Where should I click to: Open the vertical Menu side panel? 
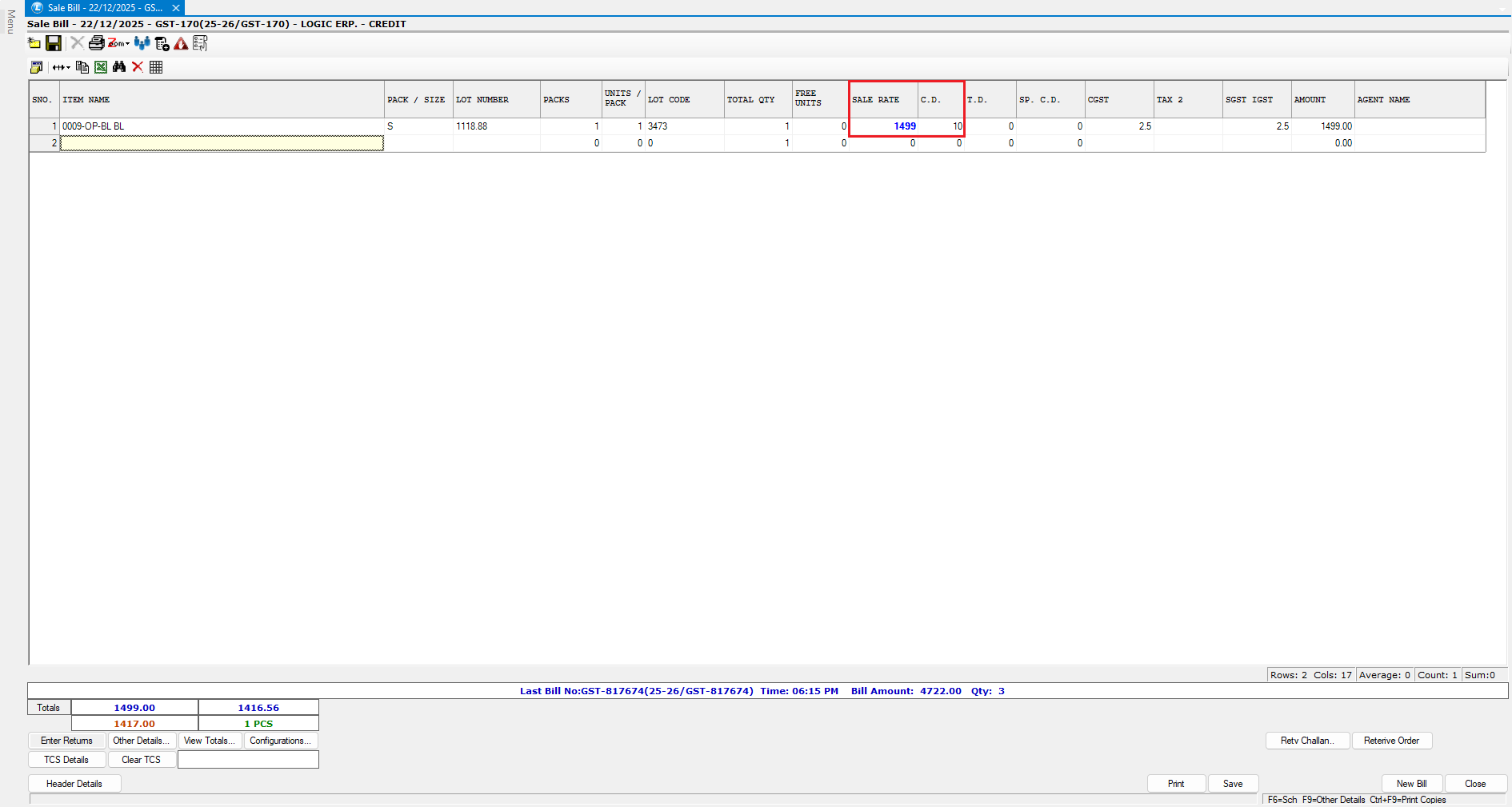tap(10, 22)
